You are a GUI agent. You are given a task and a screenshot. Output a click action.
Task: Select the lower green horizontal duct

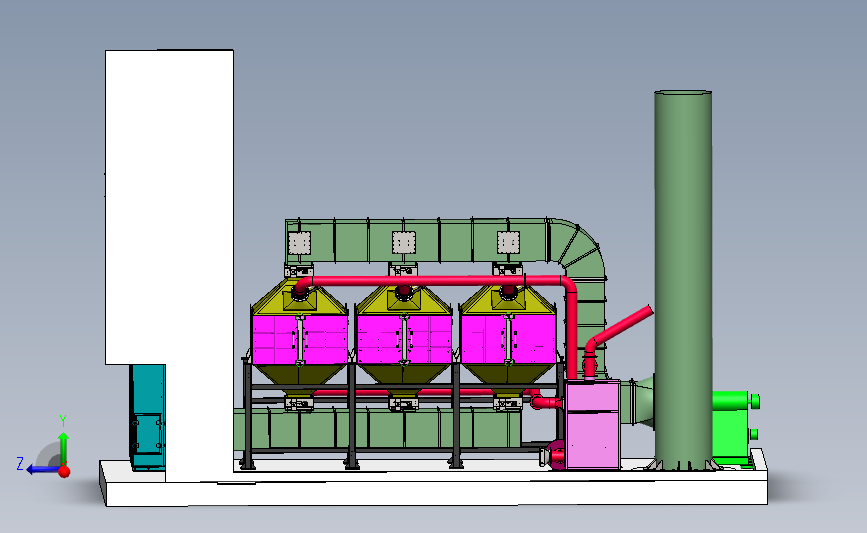[378, 428]
